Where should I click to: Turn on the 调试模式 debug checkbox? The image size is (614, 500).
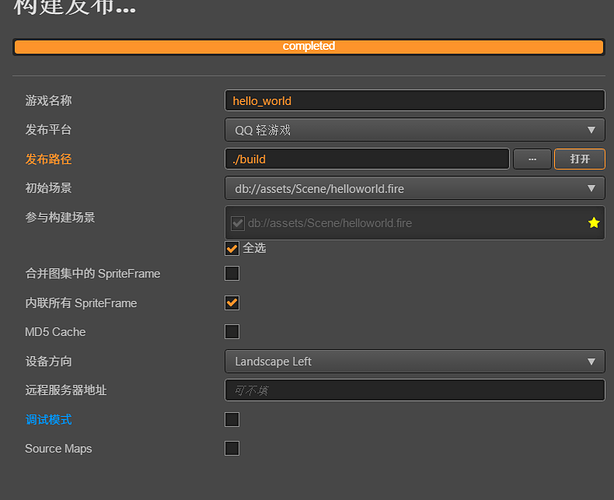point(232,419)
